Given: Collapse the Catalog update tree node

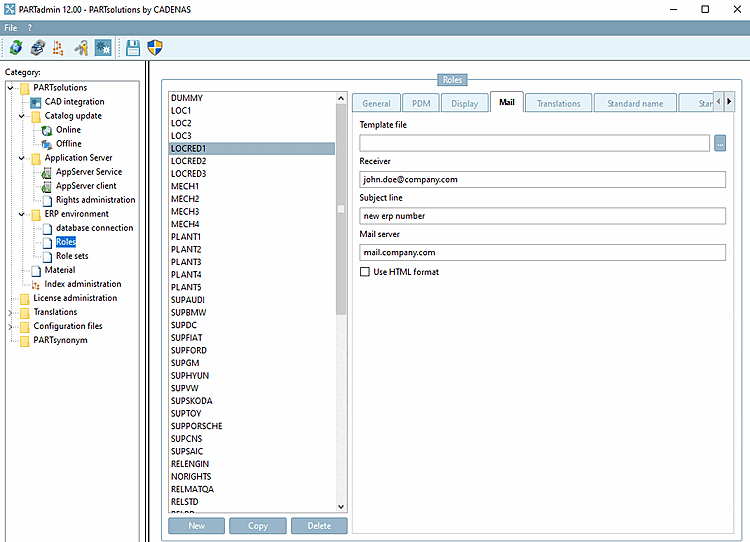Looking at the screenshot, I should [x=23, y=116].
